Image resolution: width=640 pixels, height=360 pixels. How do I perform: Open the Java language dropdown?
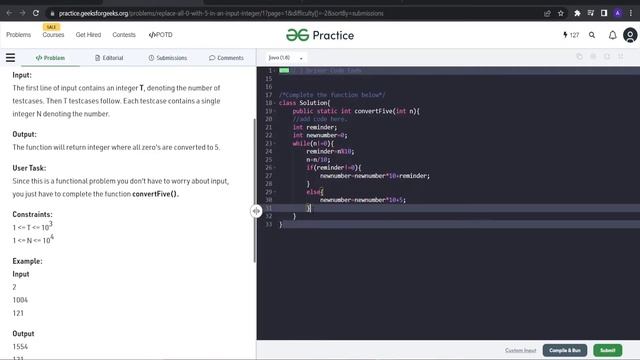[x=286, y=58]
